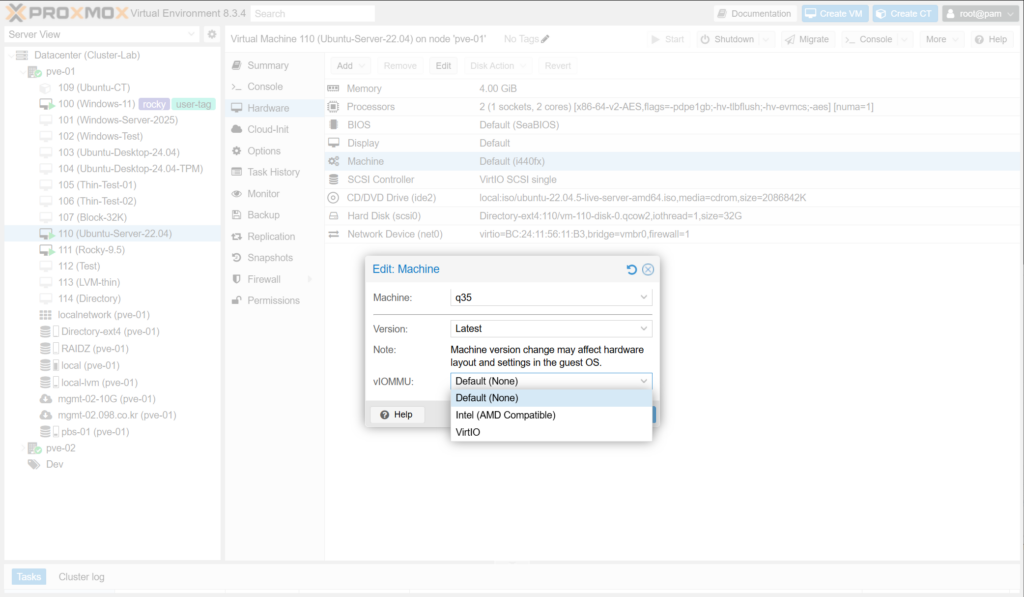
Task: Select VirtIO from the vIOMMU list
Action: pos(468,432)
